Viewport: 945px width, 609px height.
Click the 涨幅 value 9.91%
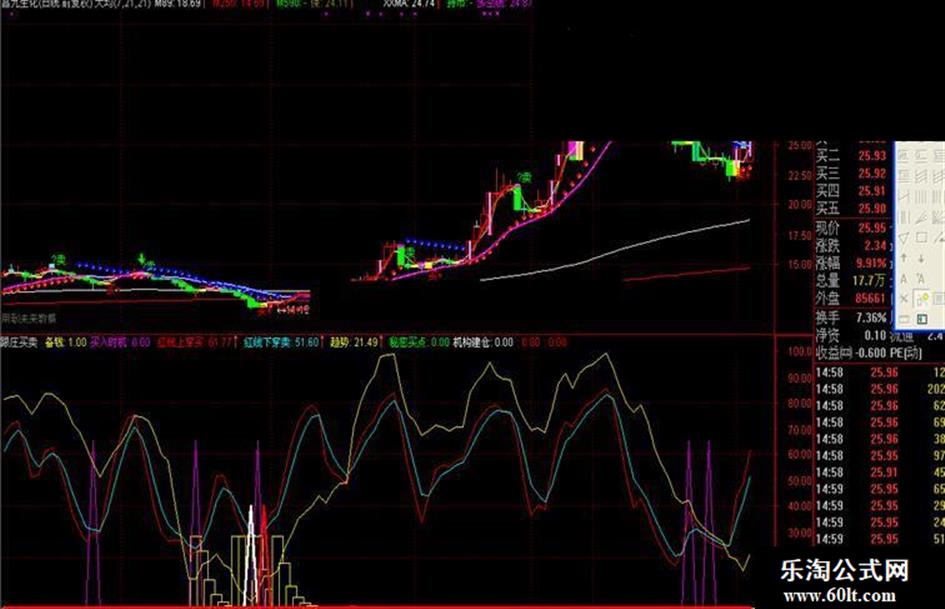tap(871, 263)
